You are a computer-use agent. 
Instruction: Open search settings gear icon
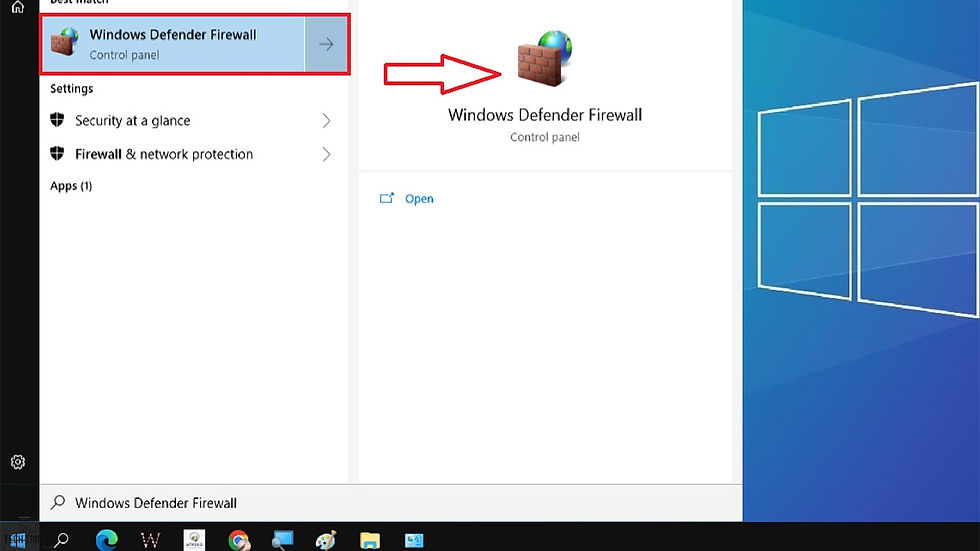[18, 462]
